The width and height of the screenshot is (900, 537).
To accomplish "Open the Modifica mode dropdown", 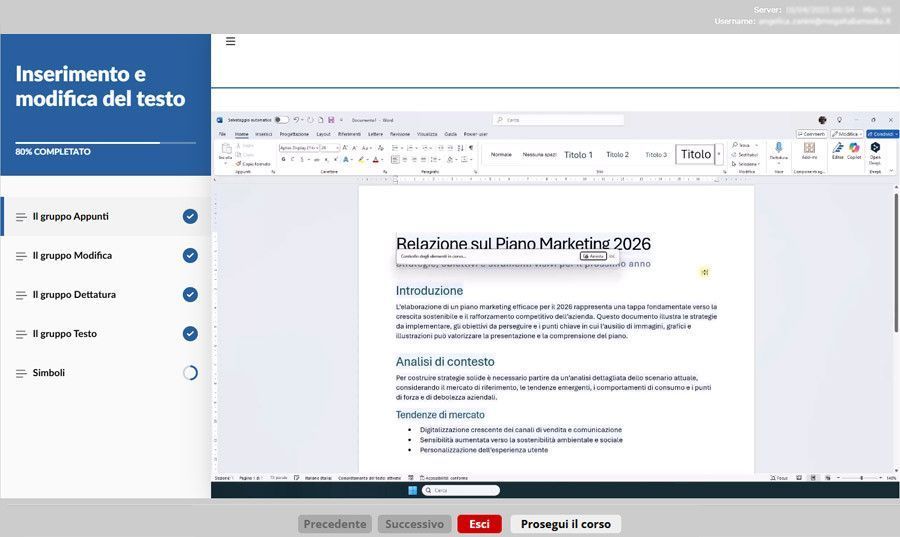I will tap(846, 133).
